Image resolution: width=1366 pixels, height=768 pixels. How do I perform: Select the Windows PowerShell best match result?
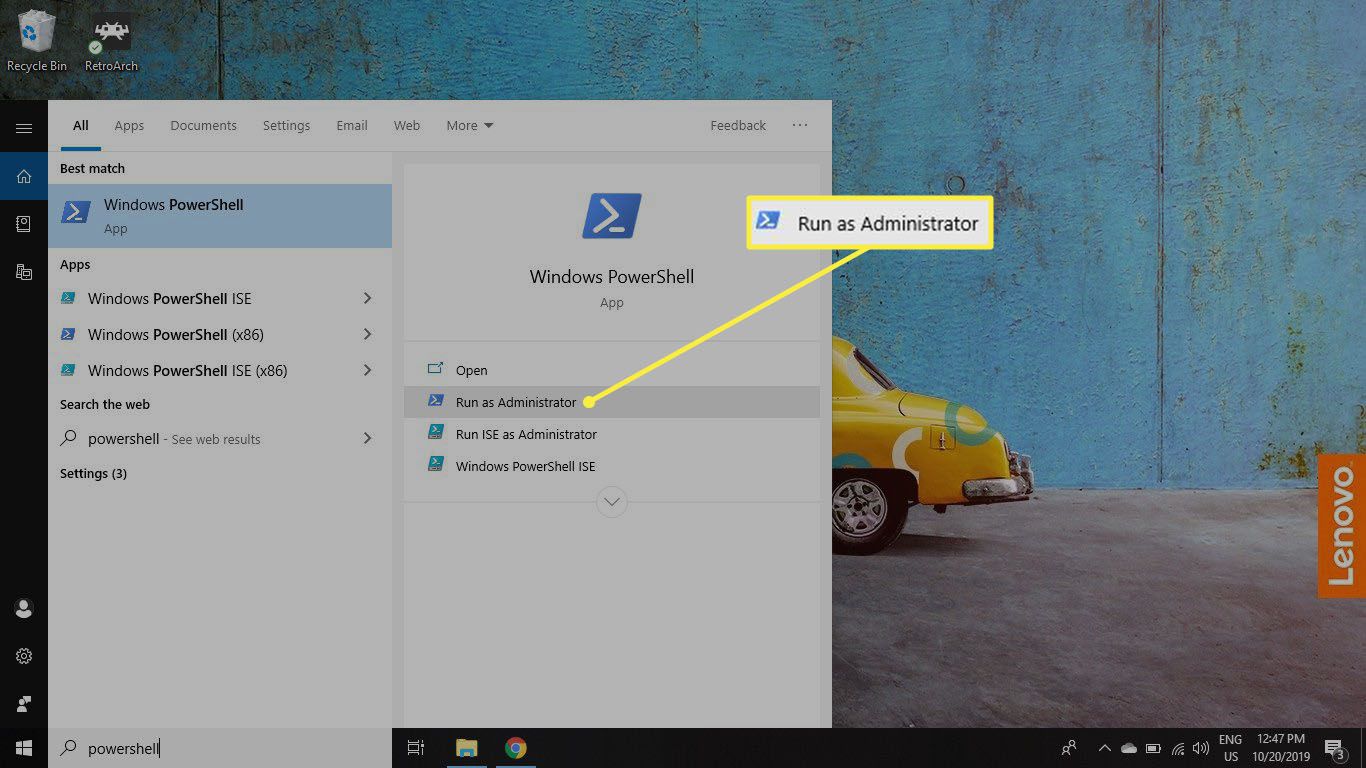coord(220,215)
